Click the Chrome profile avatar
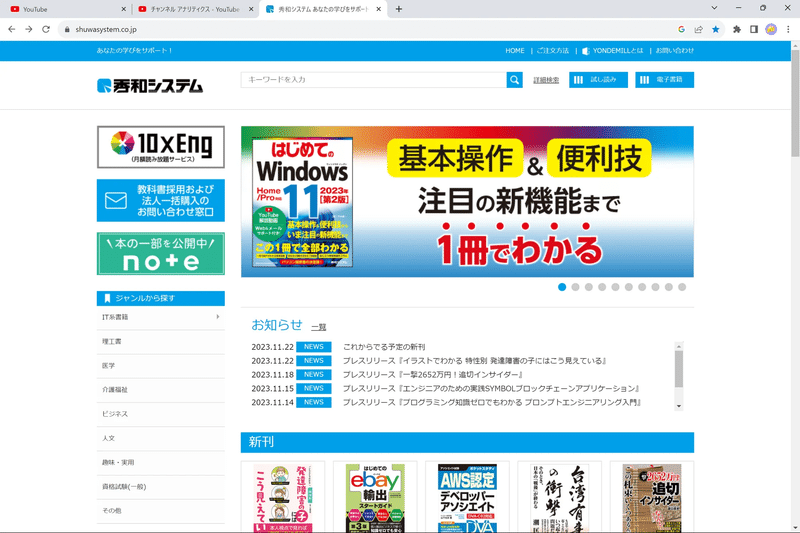Viewport: 800px width, 533px height. 771,30
